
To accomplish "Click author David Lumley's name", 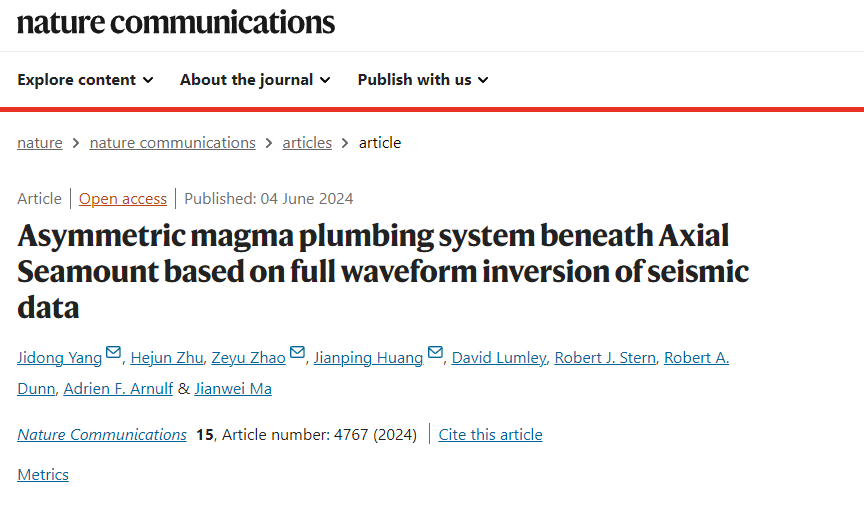I will point(499,358).
